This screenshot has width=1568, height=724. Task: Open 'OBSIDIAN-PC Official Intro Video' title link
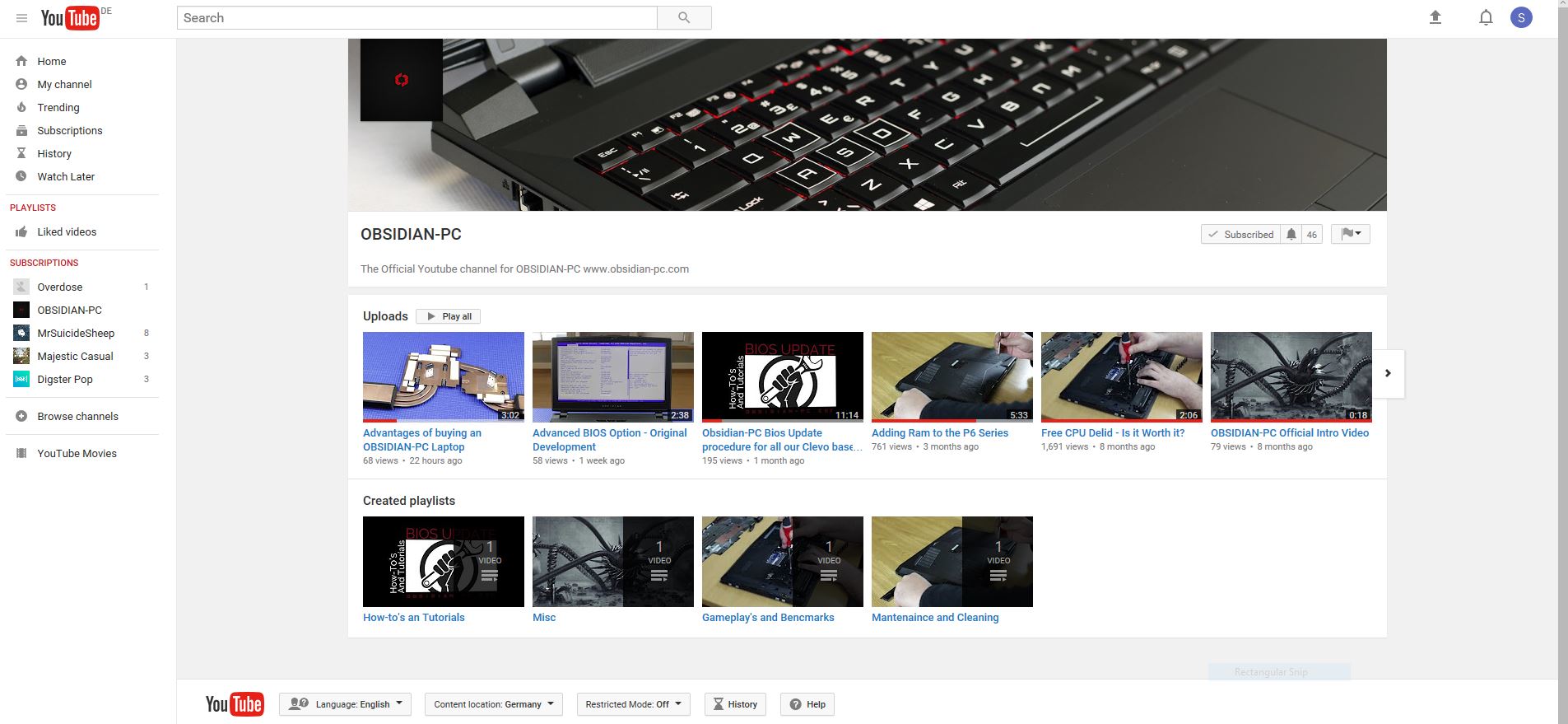[x=1290, y=432]
